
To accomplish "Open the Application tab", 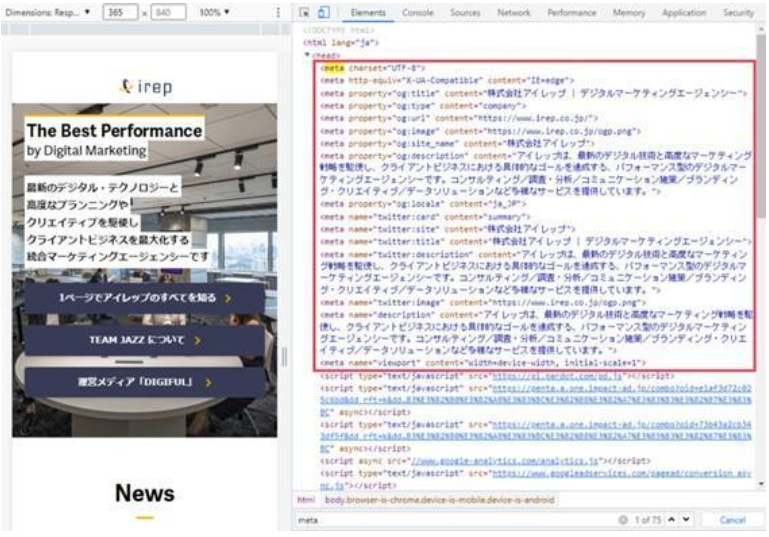I will [x=684, y=13].
